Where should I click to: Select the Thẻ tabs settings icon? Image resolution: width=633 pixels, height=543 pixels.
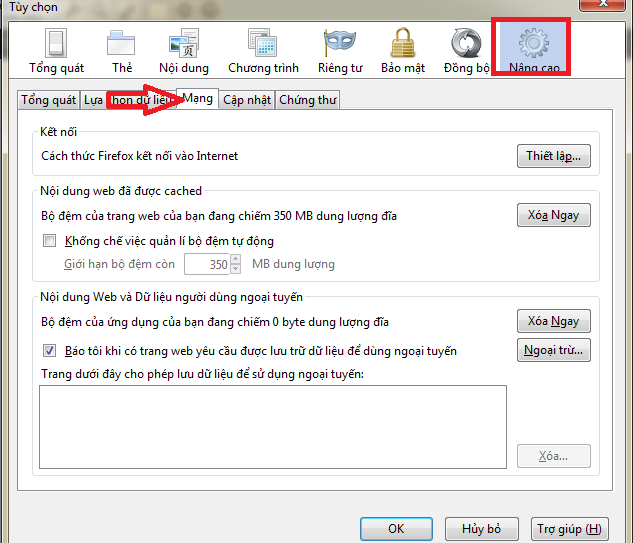(122, 50)
